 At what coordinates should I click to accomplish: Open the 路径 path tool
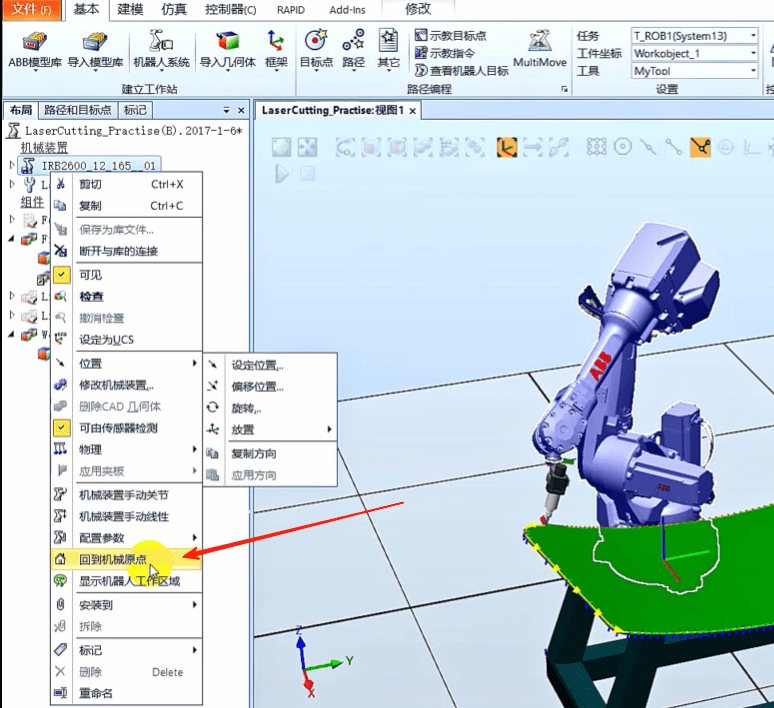pos(353,51)
